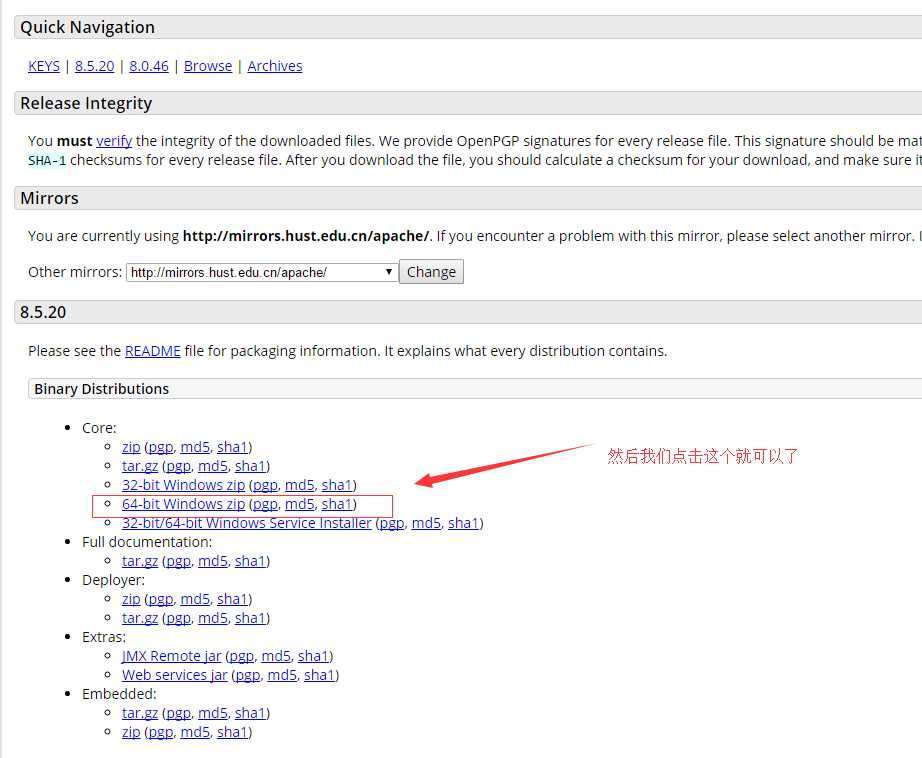Download the Web services jar
The width and height of the screenshot is (922, 758).
click(x=175, y=675)
